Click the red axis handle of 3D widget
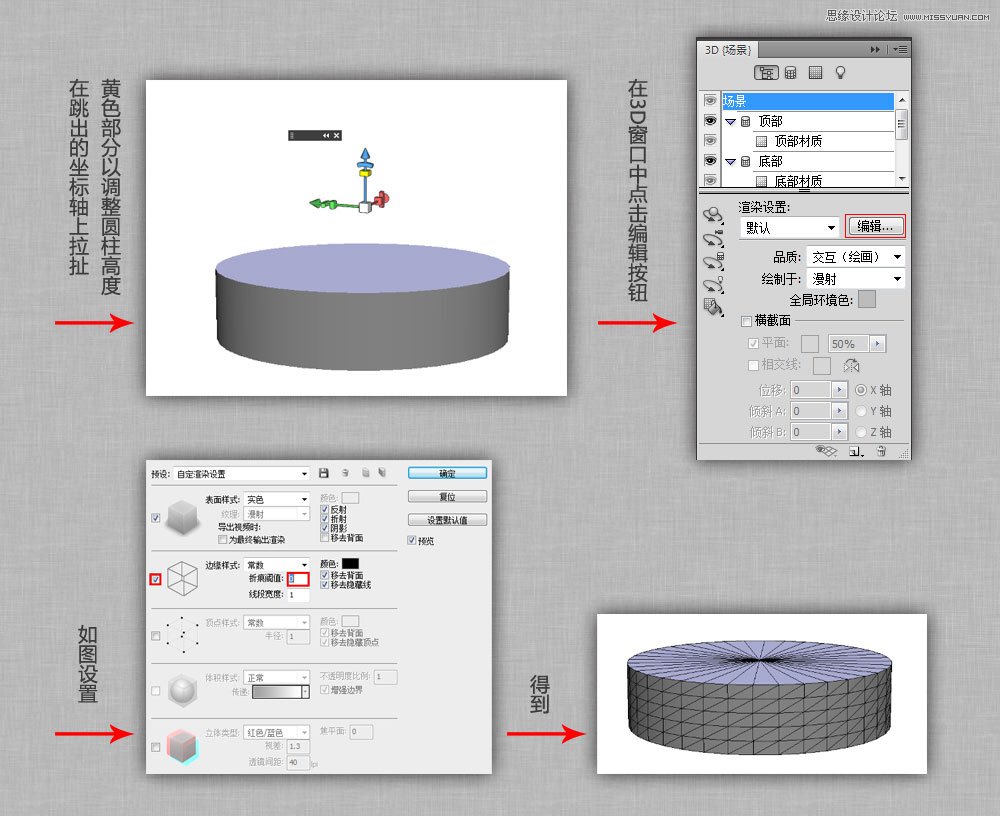Image resolution: width=1000 pixels, height=816 pixels. pyautogui.click(x=382, y=199)
